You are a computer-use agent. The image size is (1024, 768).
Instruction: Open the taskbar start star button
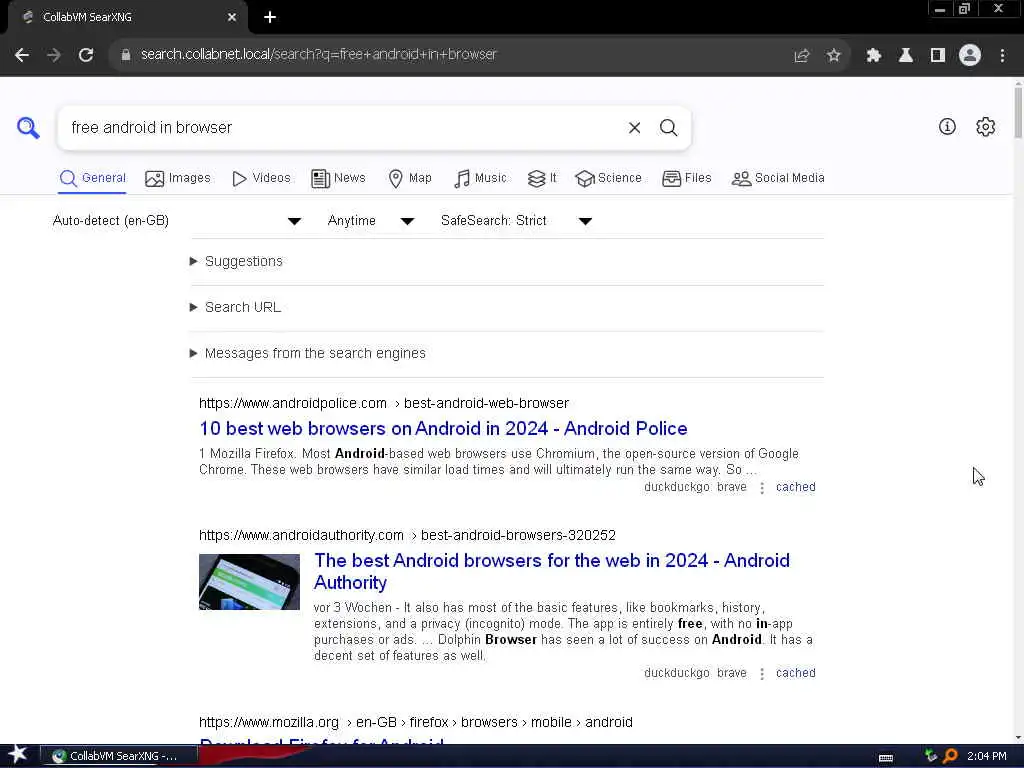18,755
